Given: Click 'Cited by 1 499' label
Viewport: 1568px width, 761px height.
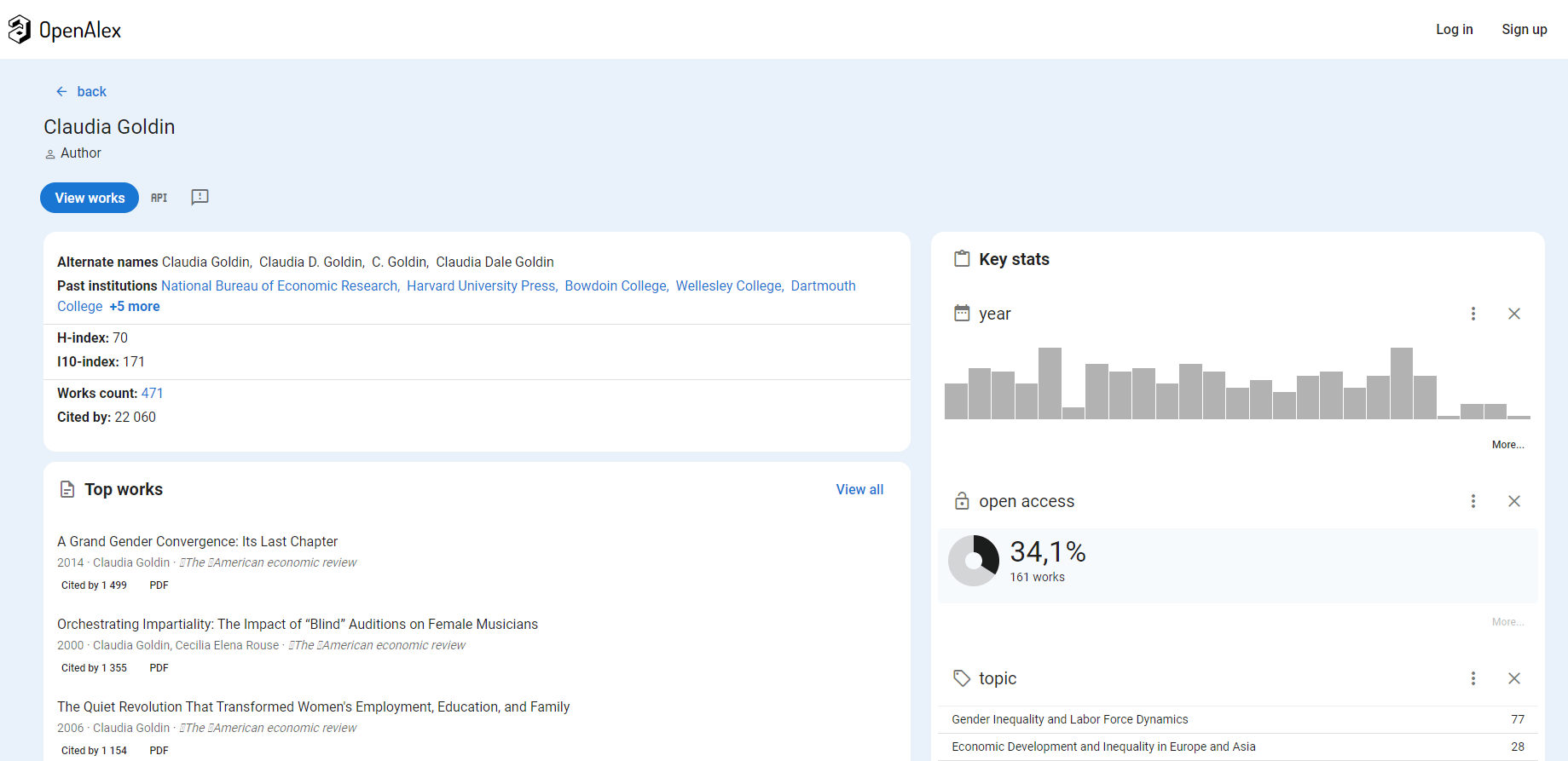Looking at the screenshot, I should [x=94, y=585].
